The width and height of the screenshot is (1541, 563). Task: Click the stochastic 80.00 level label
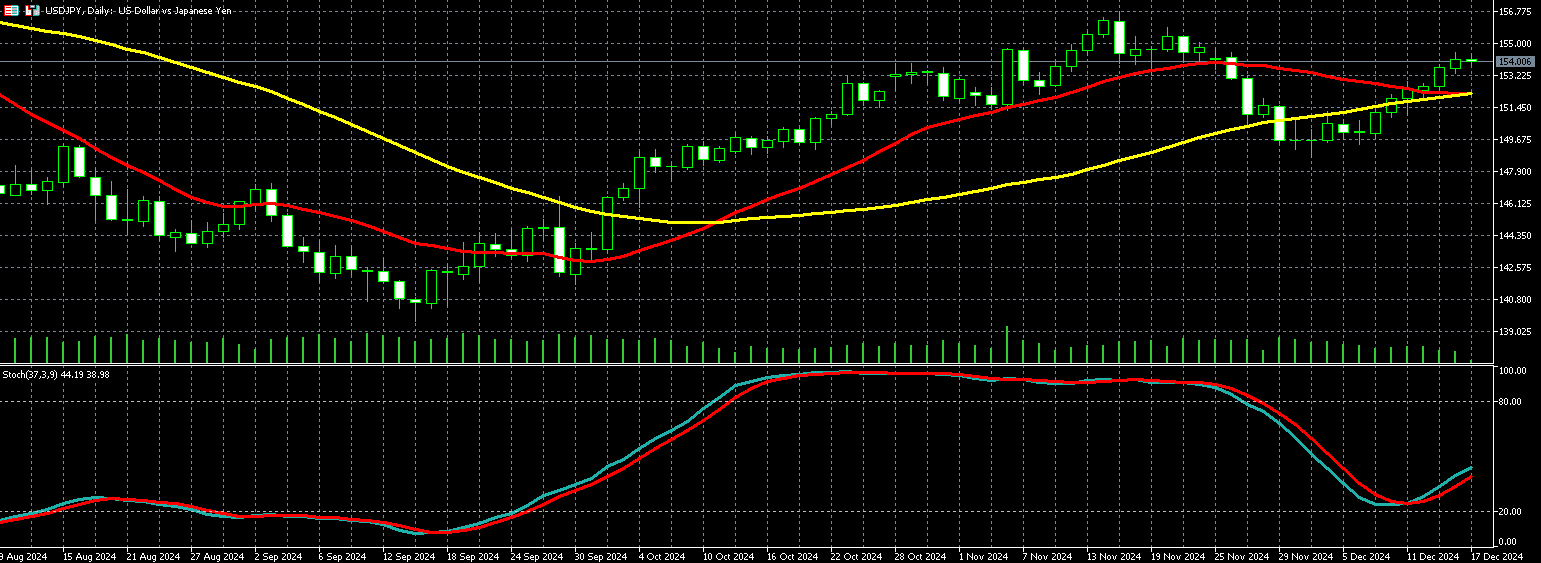click(x=1510, y=402)
